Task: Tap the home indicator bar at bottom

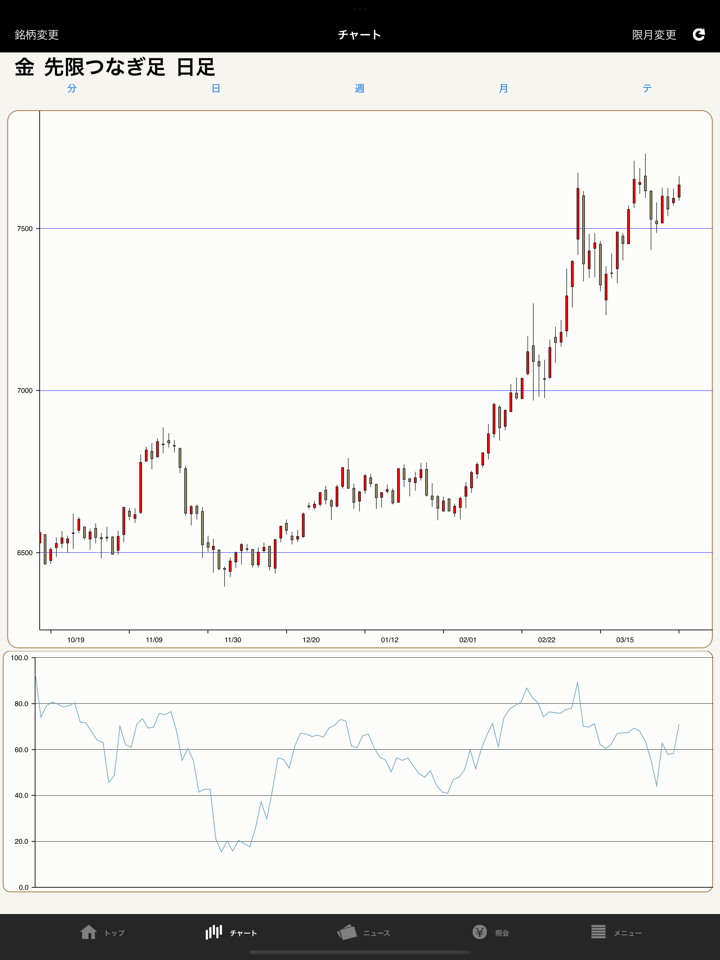Action: click(x=360, y=952)
